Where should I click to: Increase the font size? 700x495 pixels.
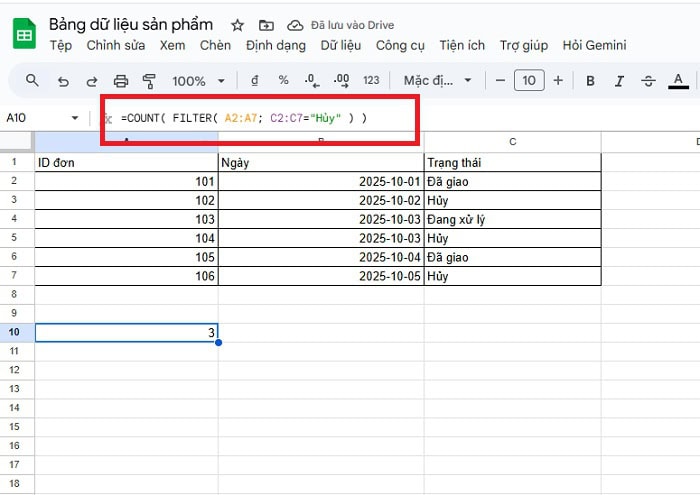558,81
